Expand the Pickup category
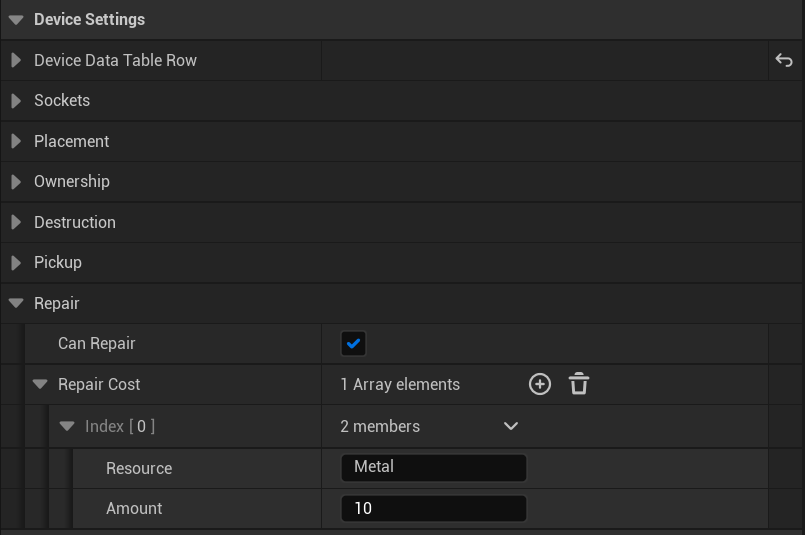The width and height of the screenshot is (805, 535). click(15, 263)
